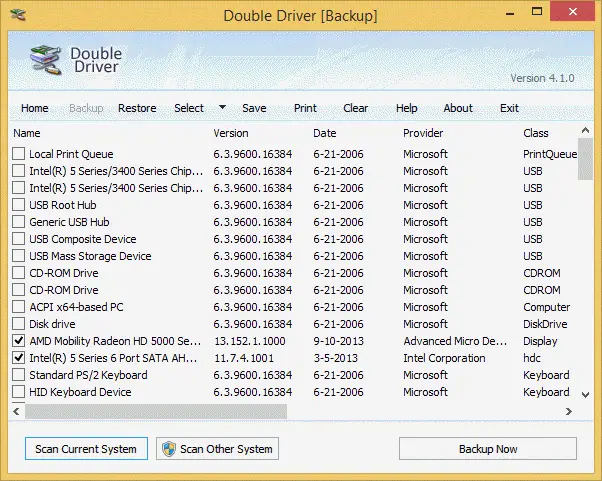Click the 'Display' class cell
The image size is (602, 481).
540,341
